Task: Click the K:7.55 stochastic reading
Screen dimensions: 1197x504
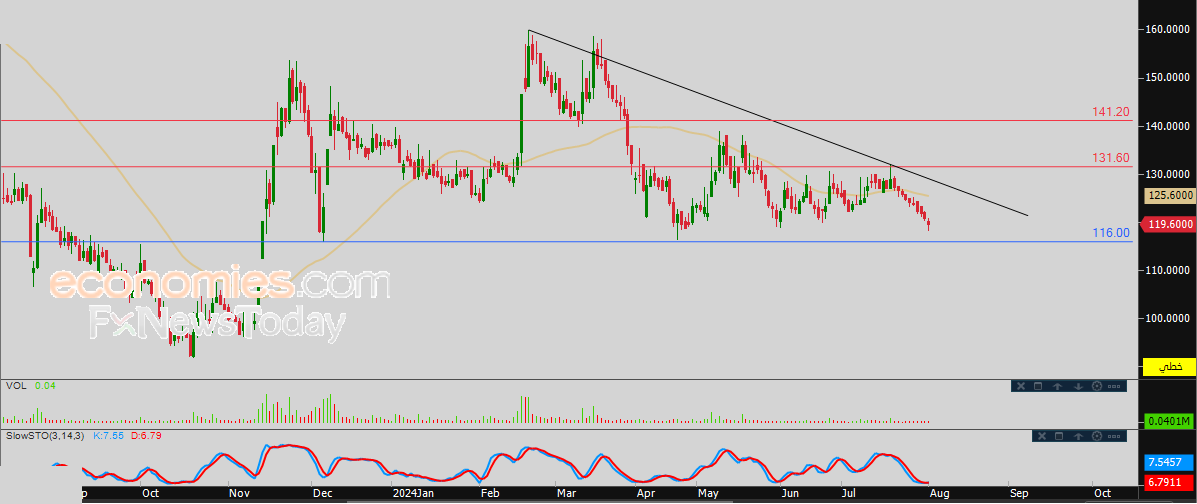Action: (x=109, y=435)
